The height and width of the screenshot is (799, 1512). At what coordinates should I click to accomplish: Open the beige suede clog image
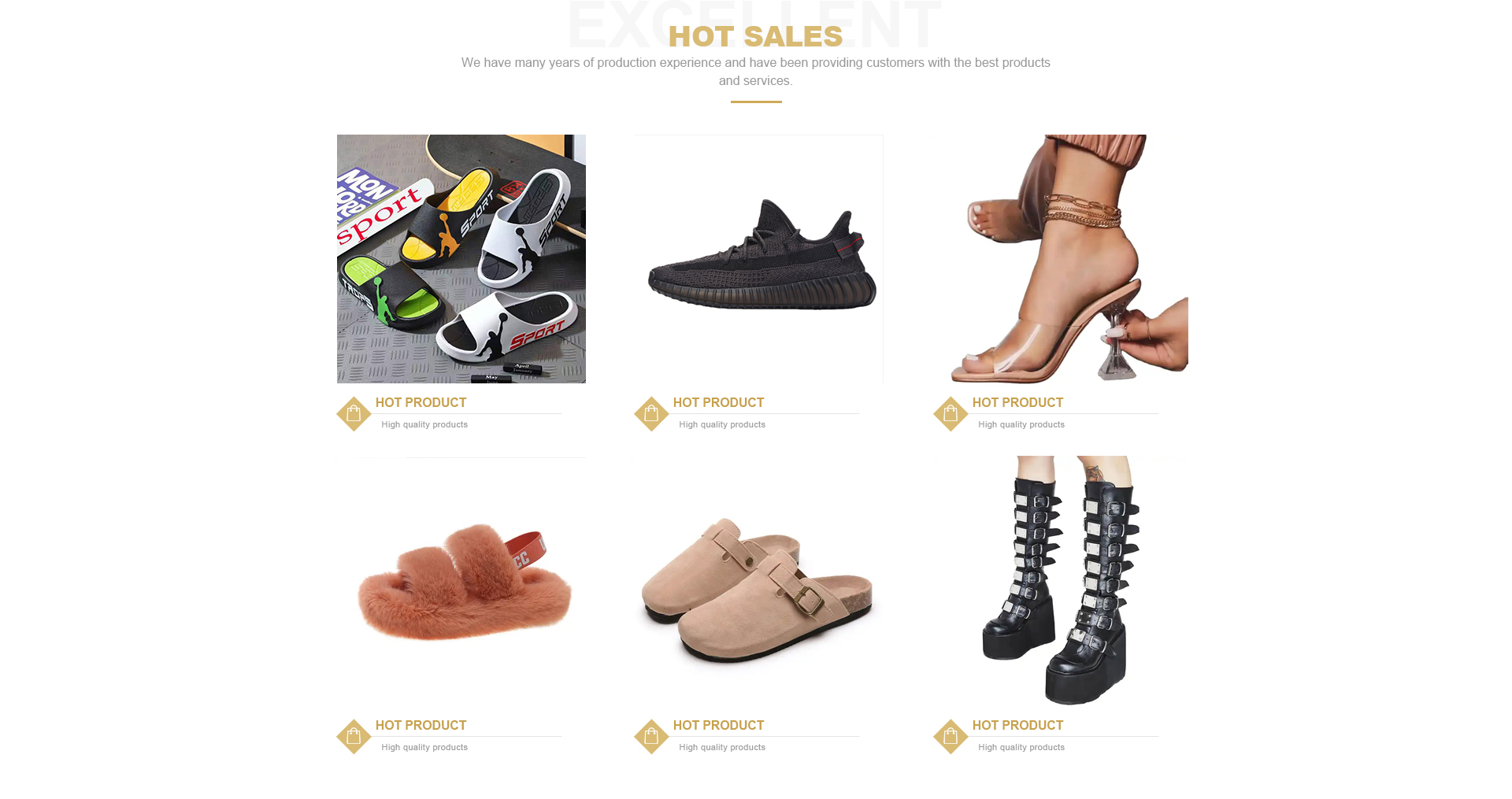759,581
